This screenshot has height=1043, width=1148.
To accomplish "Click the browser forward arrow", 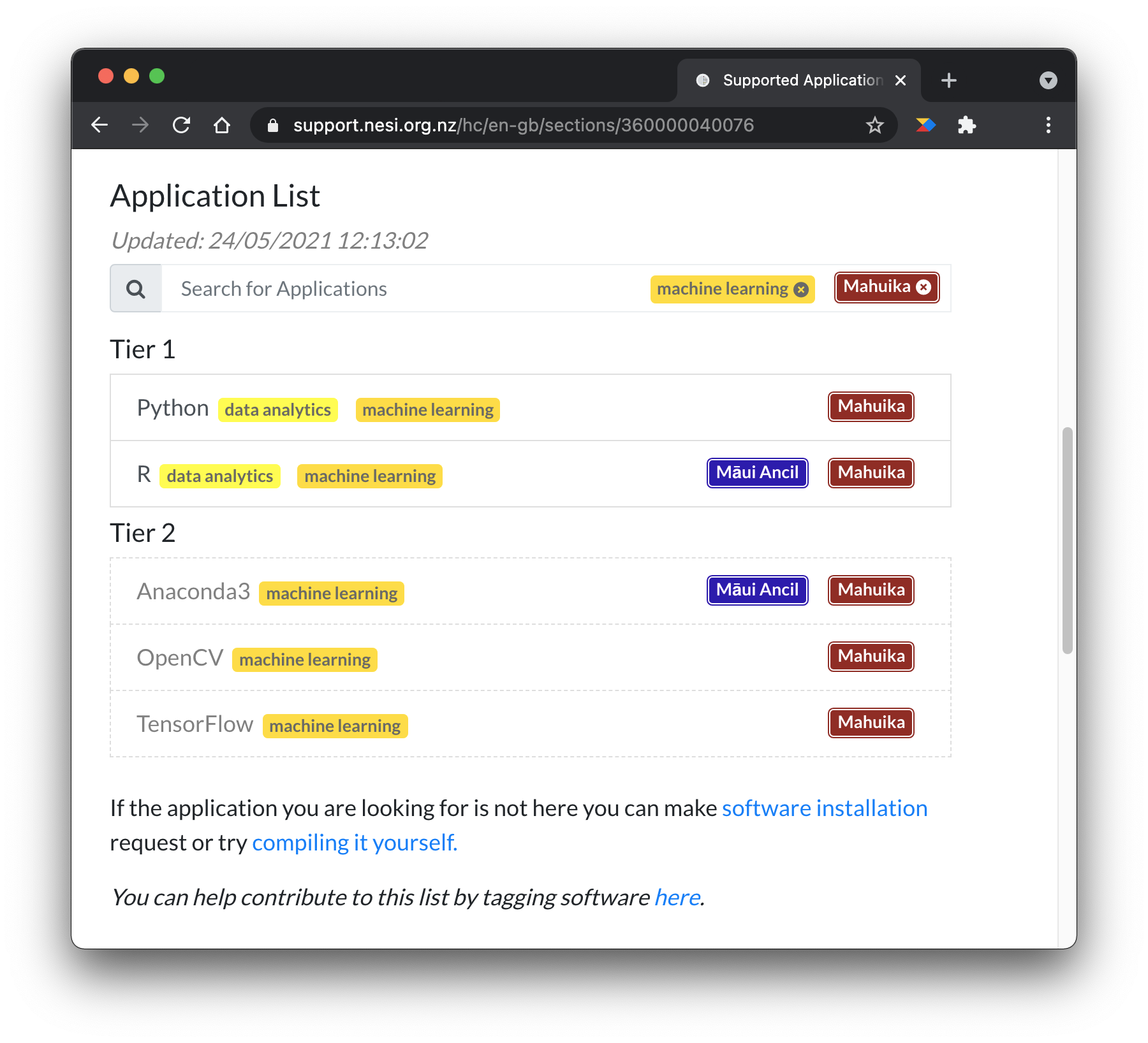I will coord(140,125).
